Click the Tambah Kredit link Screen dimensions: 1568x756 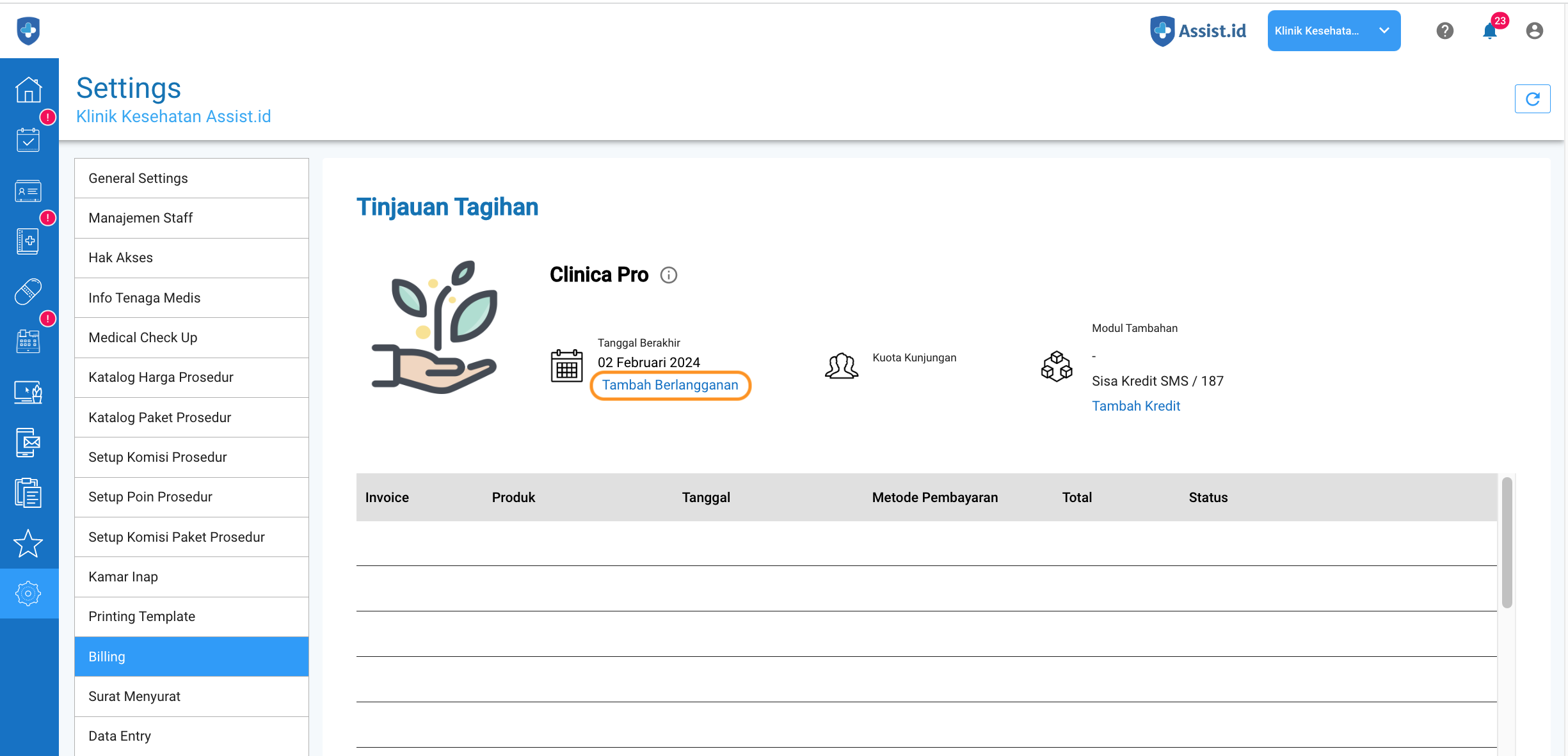1135,406
